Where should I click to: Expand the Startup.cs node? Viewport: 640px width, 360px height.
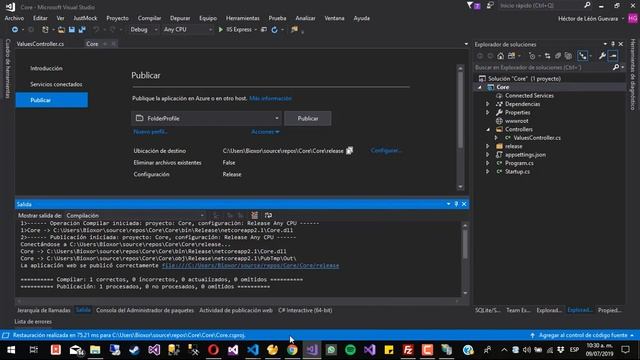[487, 171]
